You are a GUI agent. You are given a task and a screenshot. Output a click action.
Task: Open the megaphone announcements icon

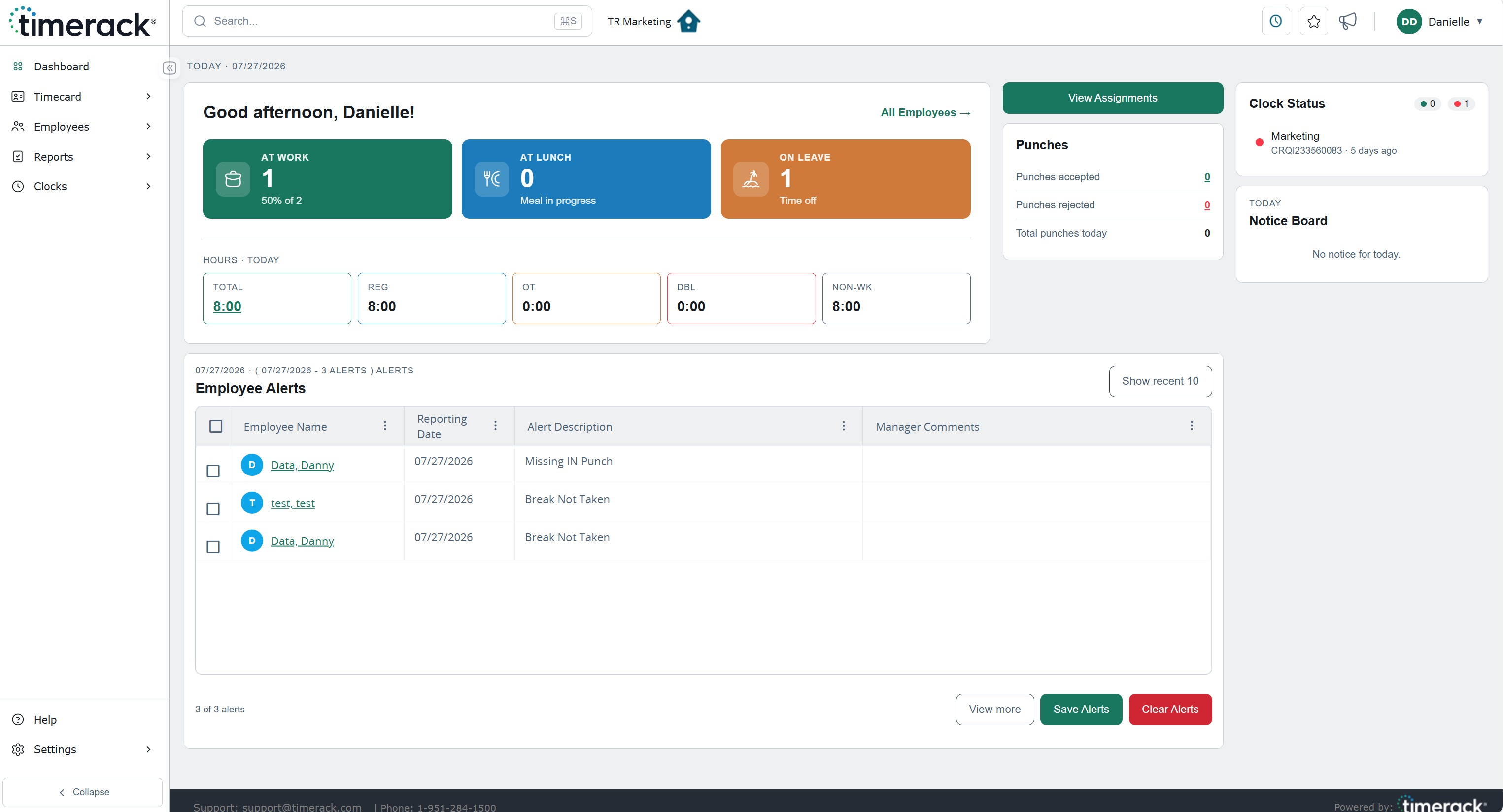coord(1348,22)
